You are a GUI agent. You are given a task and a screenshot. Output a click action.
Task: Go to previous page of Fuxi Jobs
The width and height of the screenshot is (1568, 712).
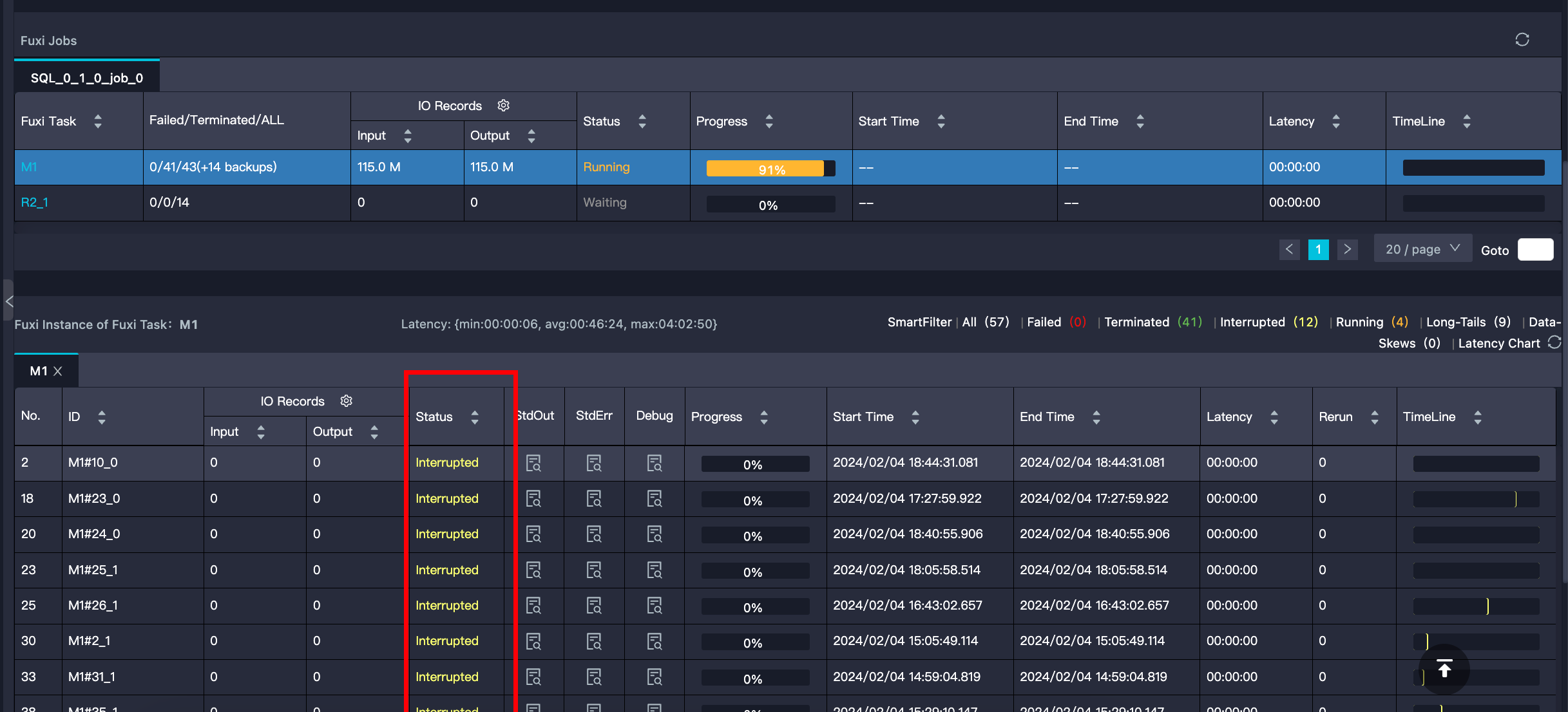pyautogui.click(x=1289, y=249)
